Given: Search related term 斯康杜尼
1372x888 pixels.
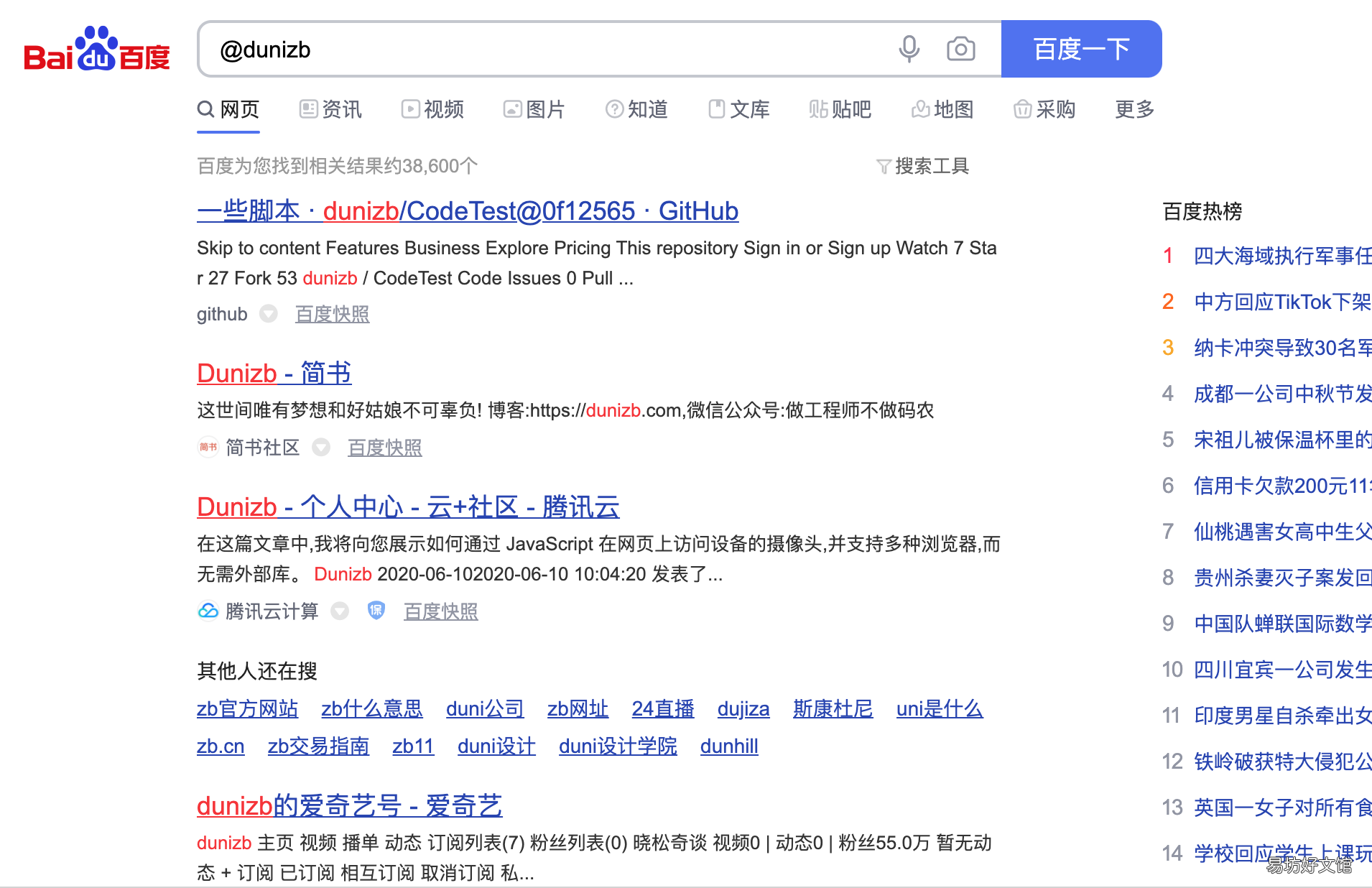Looking at the screenshot, I should [833, 708].
